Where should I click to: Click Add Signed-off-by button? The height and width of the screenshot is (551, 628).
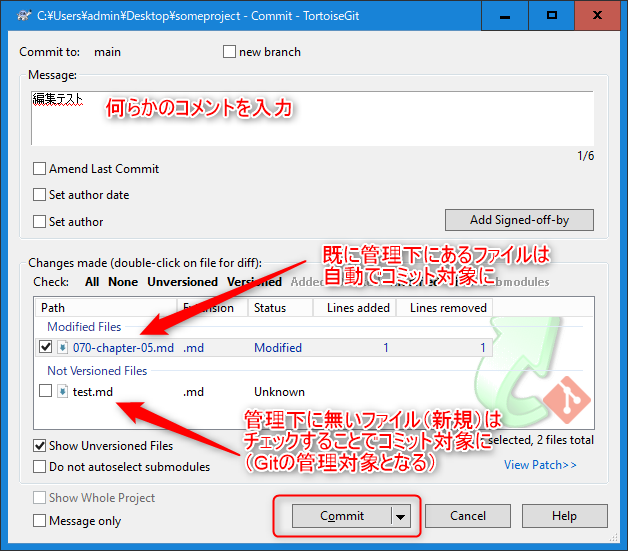click(x=519, y=220)
